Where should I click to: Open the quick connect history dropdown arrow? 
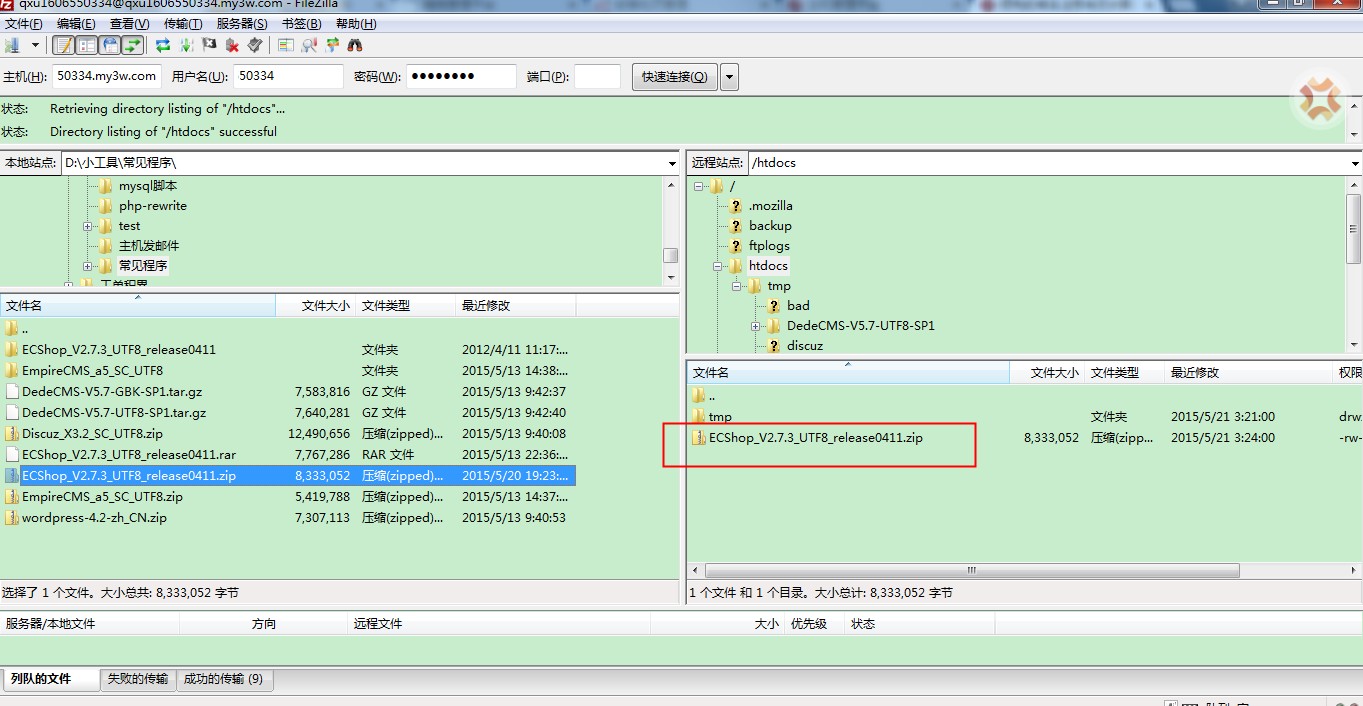[729, 77]
